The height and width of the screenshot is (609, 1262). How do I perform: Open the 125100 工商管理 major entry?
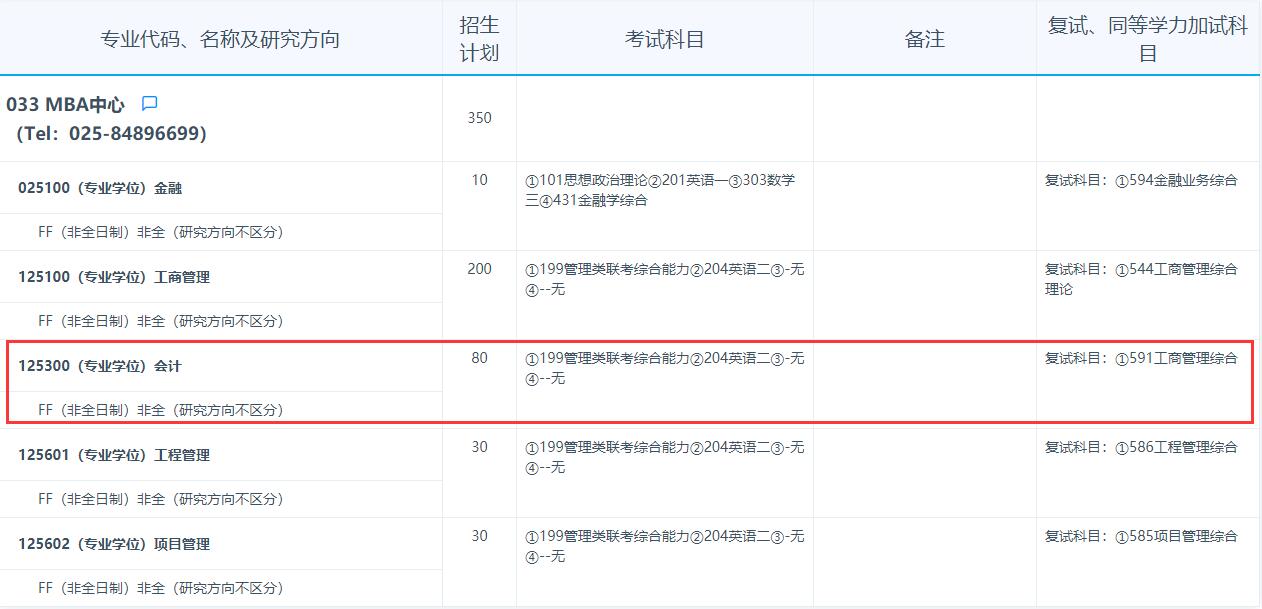pyautogui.click(x=114, y=277)
